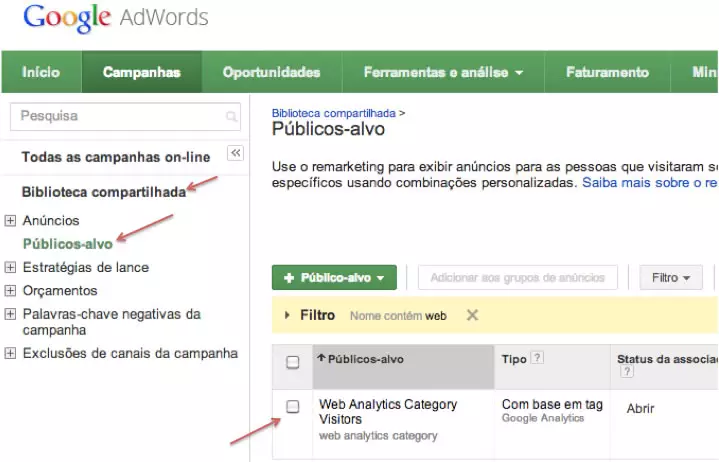Remove the filter with the X icon
719x462 pixels.
point(472,315)
